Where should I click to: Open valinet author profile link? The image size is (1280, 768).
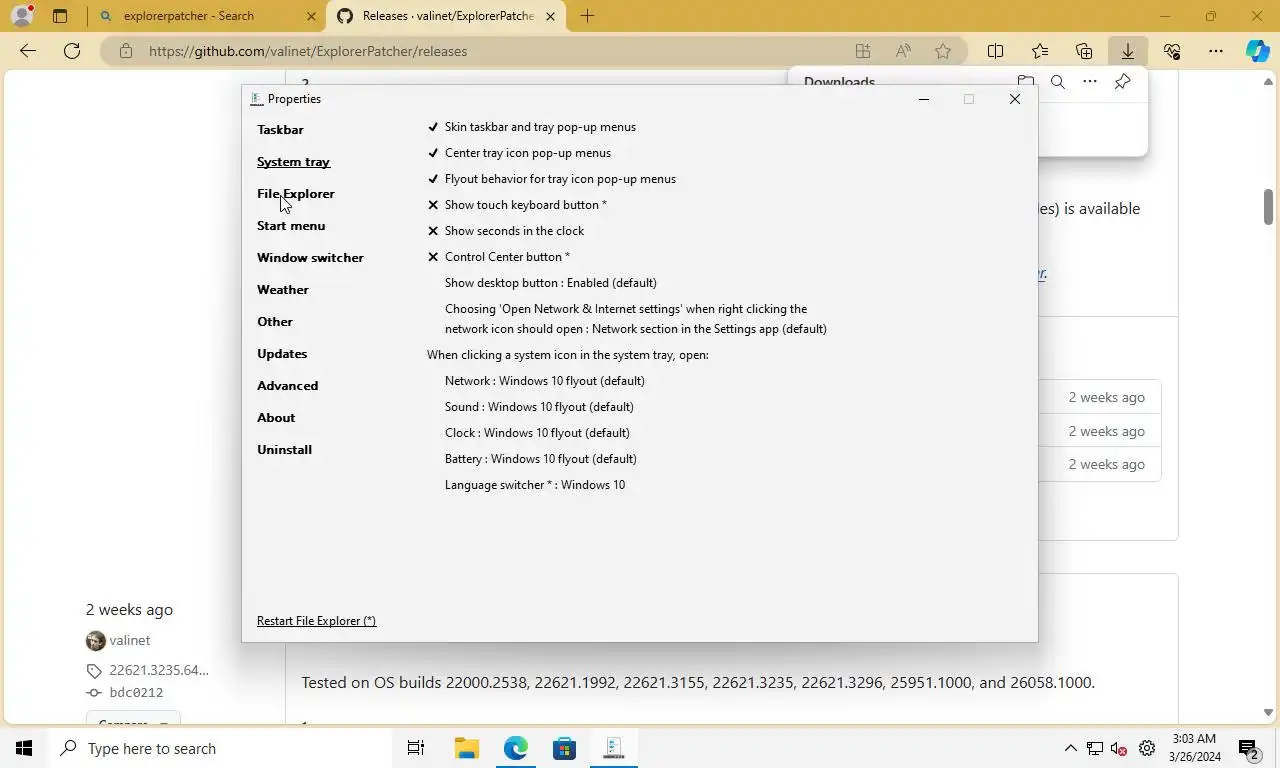(x=130, y=641)
